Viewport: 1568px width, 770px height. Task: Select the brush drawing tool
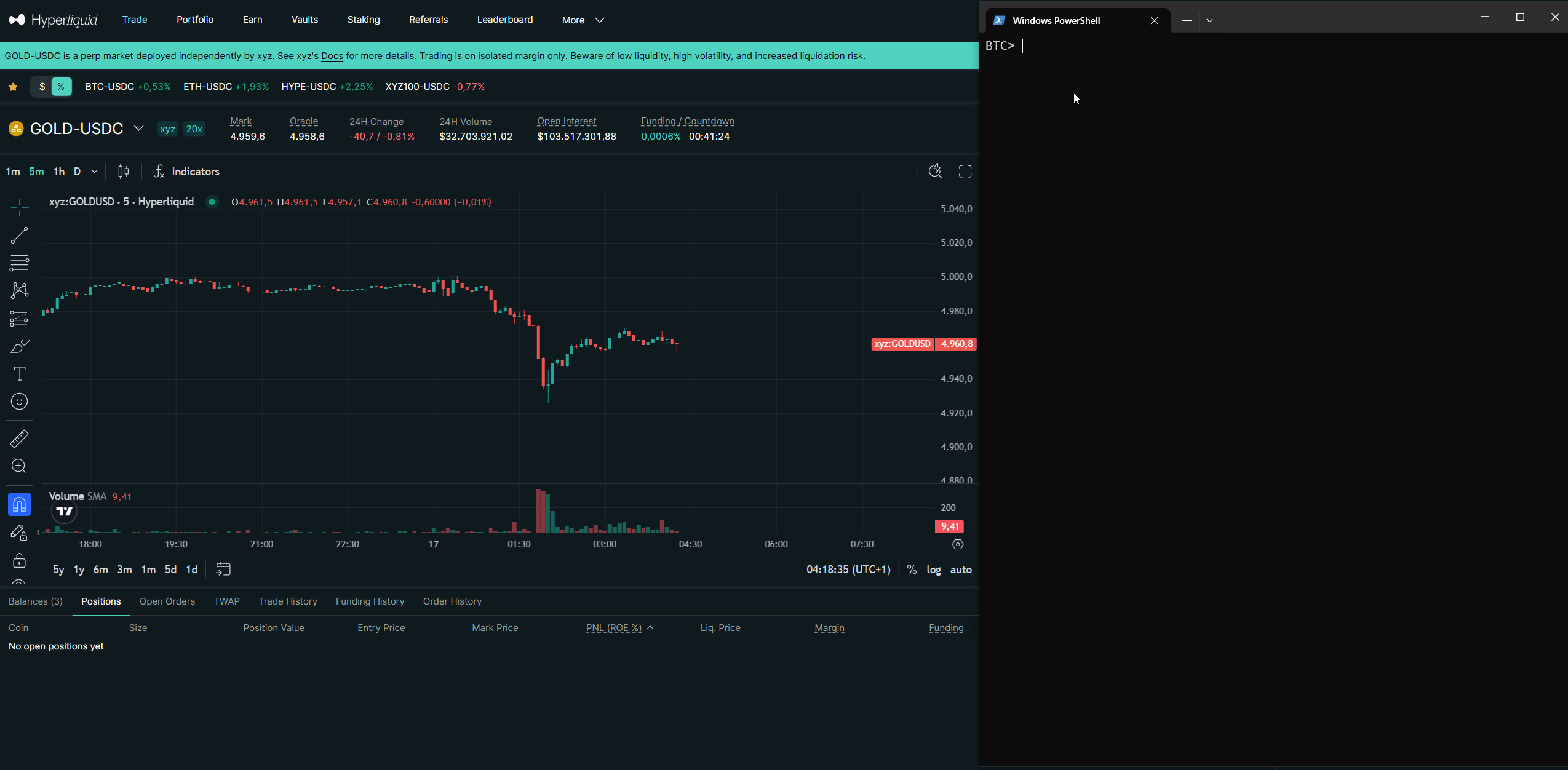click(x=18, y=346)
